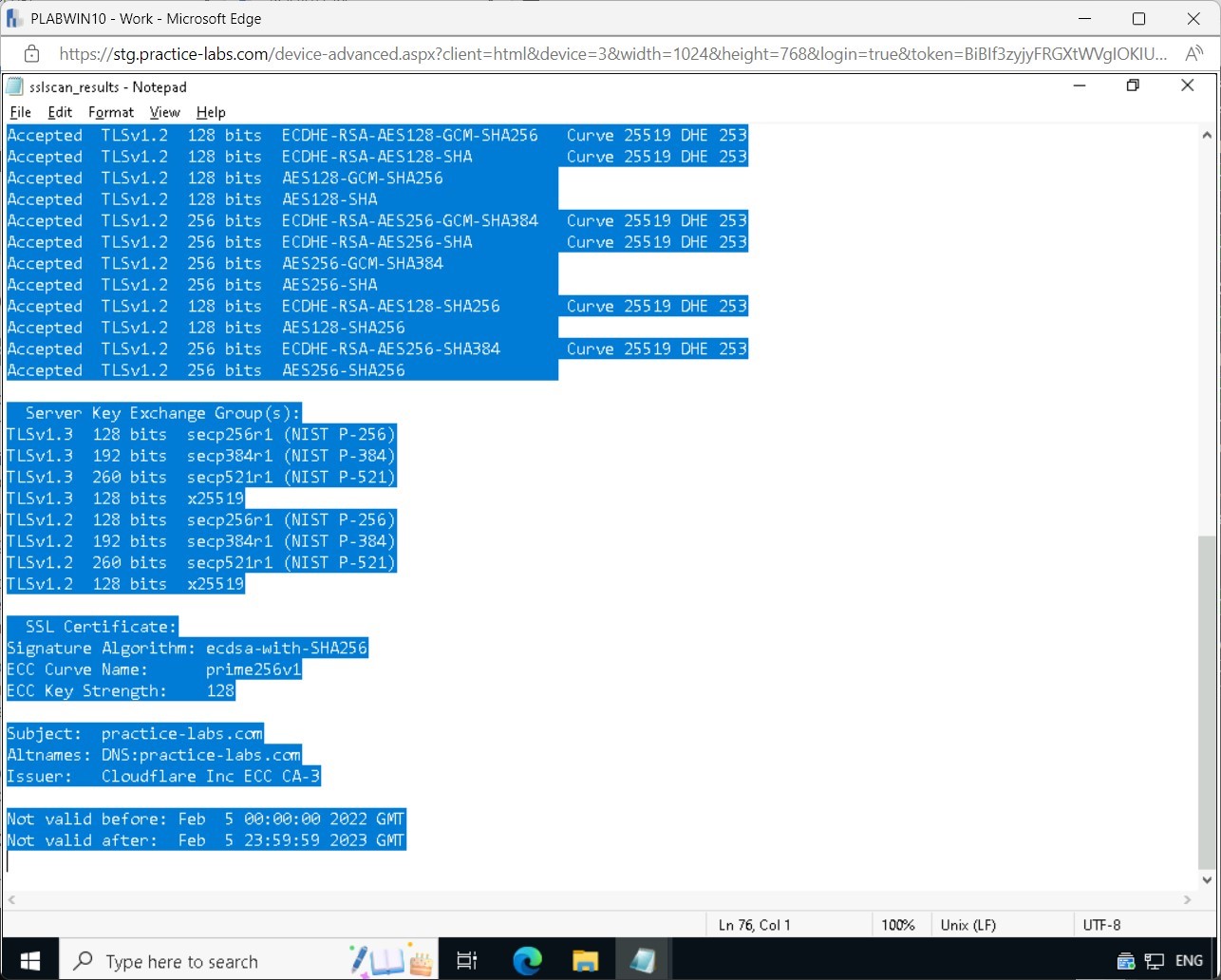The width and height of the screenshot is (1221, 980).
Task: Click the Read aloud icon in address bar
Action: click(1193, 53)
